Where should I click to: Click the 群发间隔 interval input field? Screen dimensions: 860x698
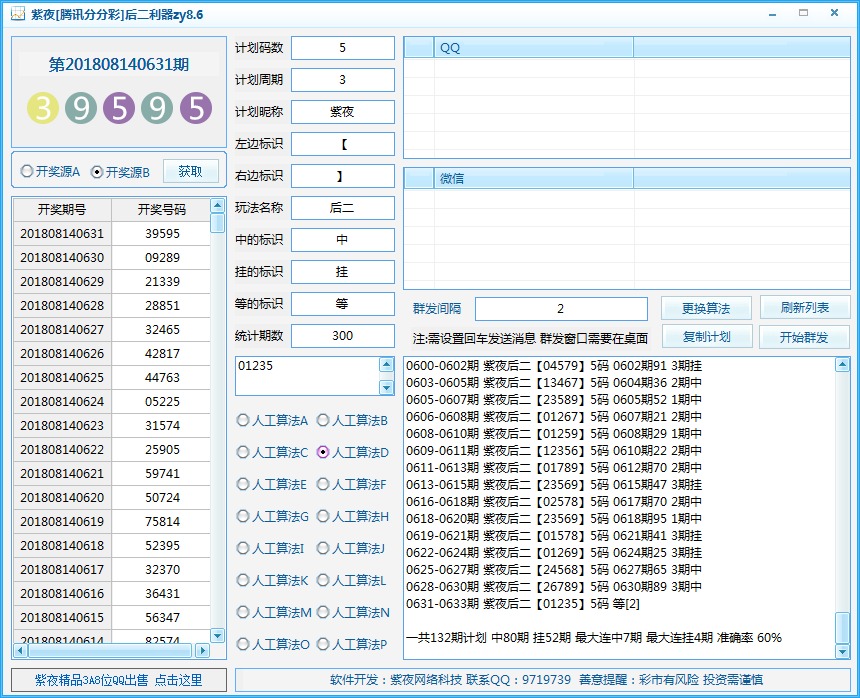pos(560,308)
